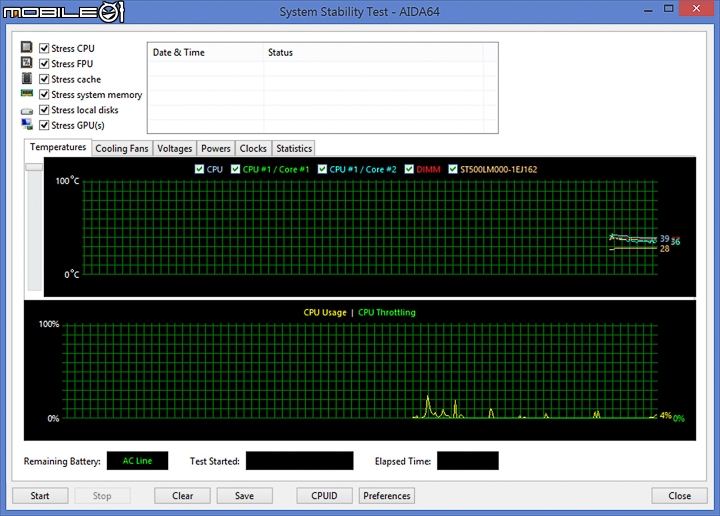Click the Date & Time column header

coord(206,52)
